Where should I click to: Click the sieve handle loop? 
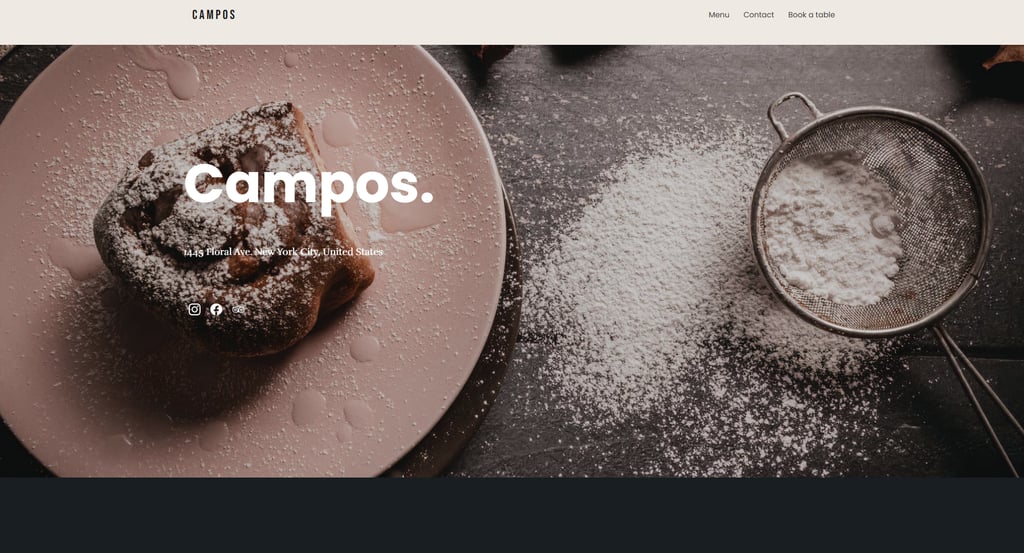[x=792, y=112]
